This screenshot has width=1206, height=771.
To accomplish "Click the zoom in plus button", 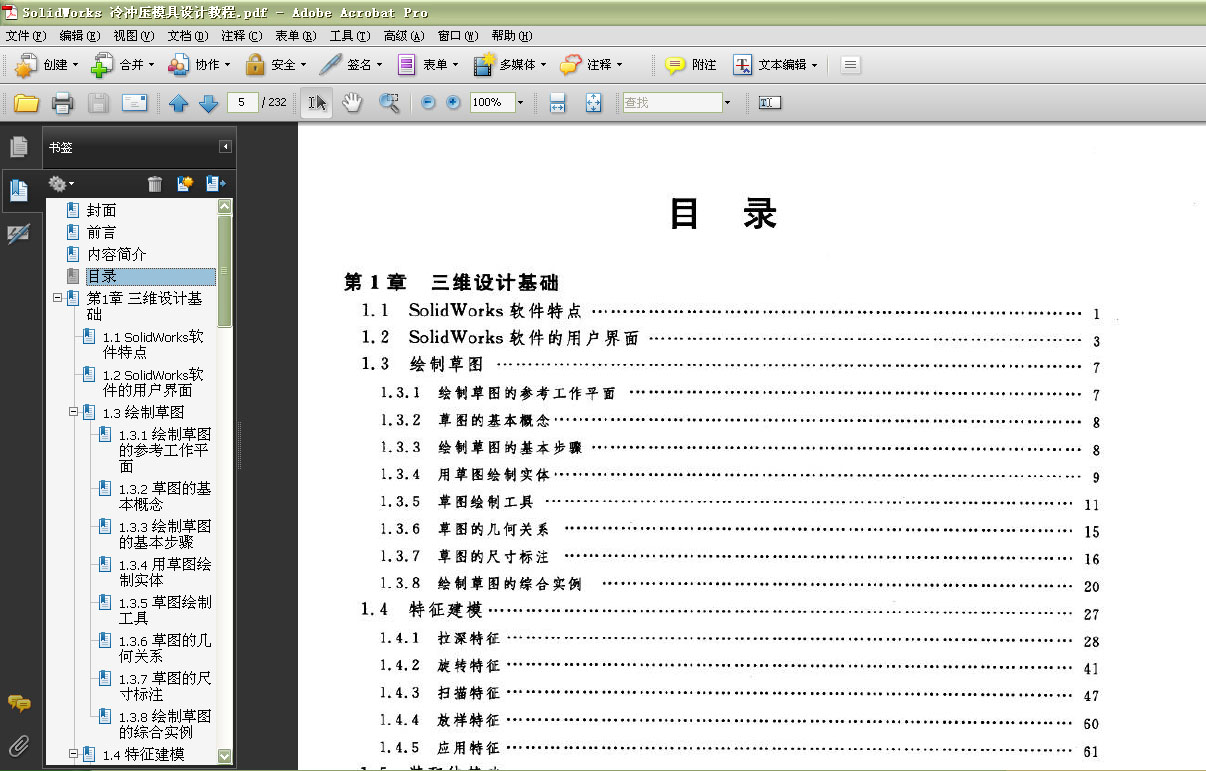I will [x=453, y=102].
